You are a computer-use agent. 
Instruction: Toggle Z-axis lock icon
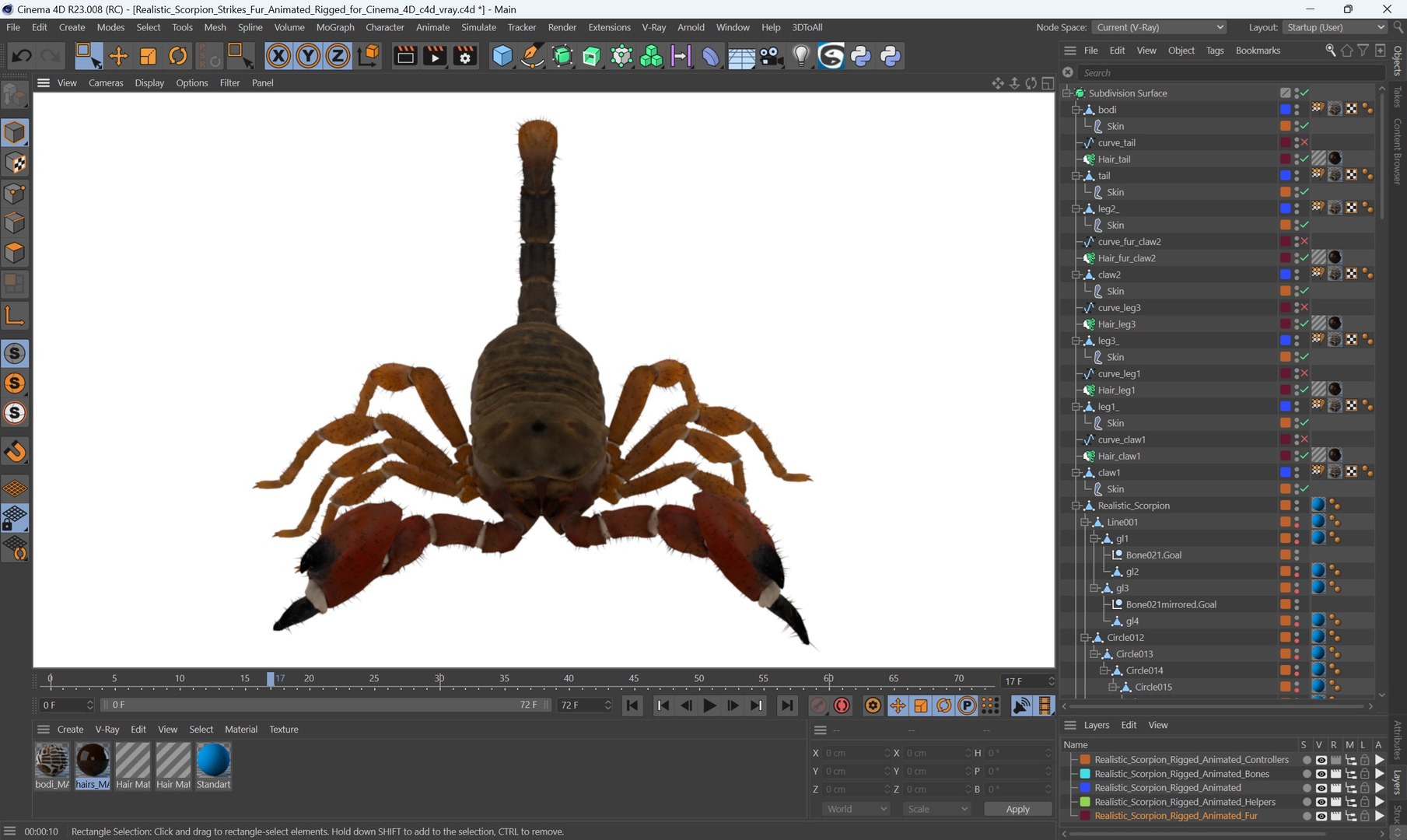[x=338, y=56]
